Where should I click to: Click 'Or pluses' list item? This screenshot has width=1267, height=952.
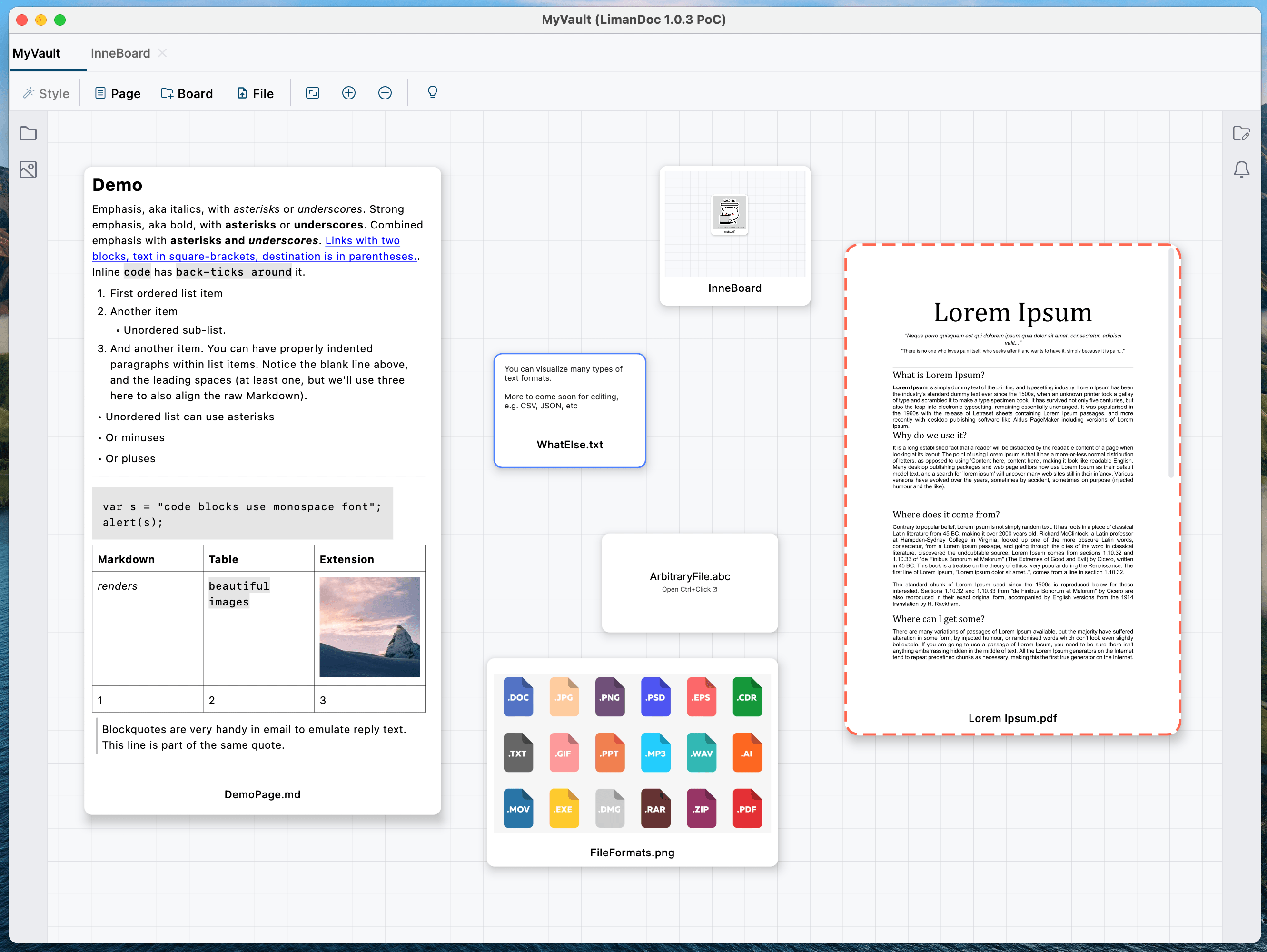130,458
